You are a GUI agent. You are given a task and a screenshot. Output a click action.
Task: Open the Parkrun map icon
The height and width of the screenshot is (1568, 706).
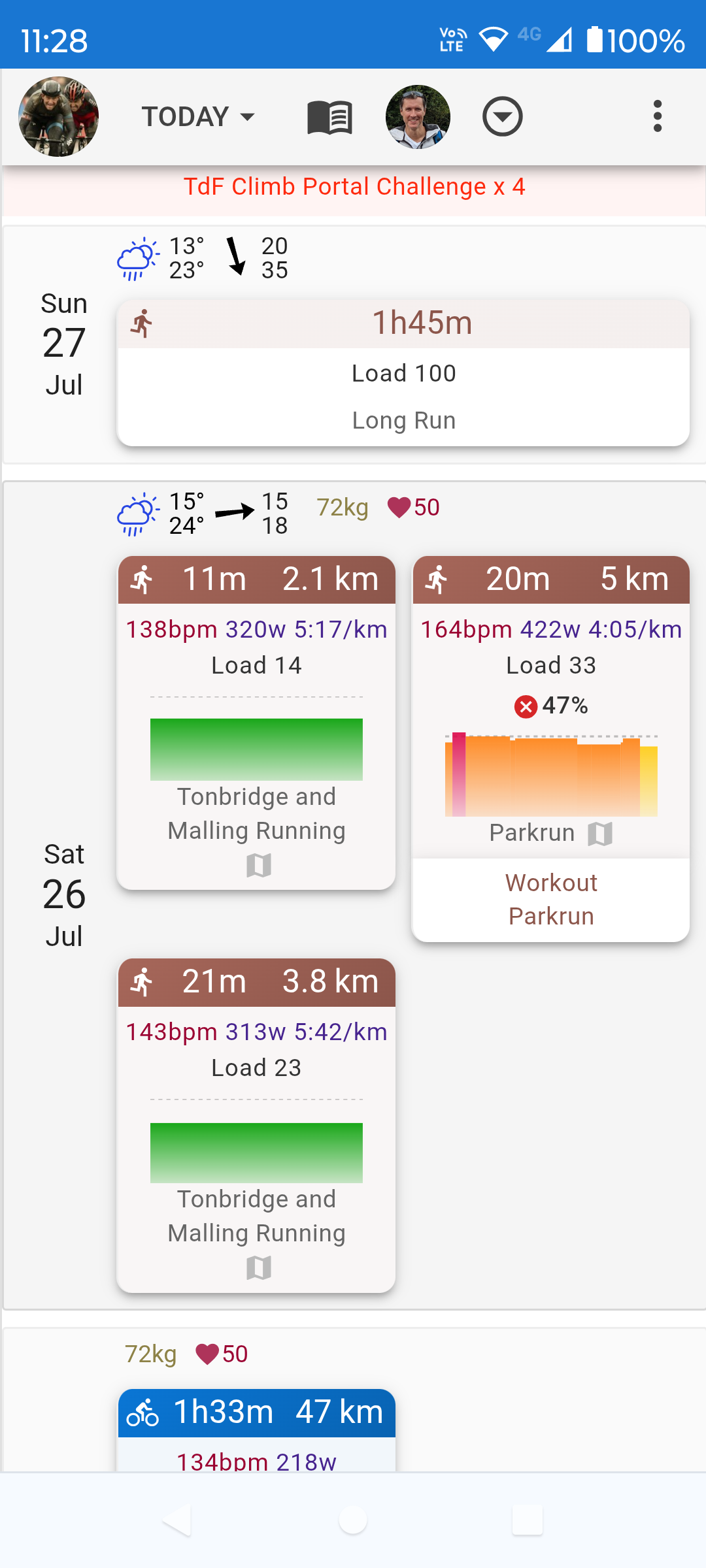click(x=600, y=834)
